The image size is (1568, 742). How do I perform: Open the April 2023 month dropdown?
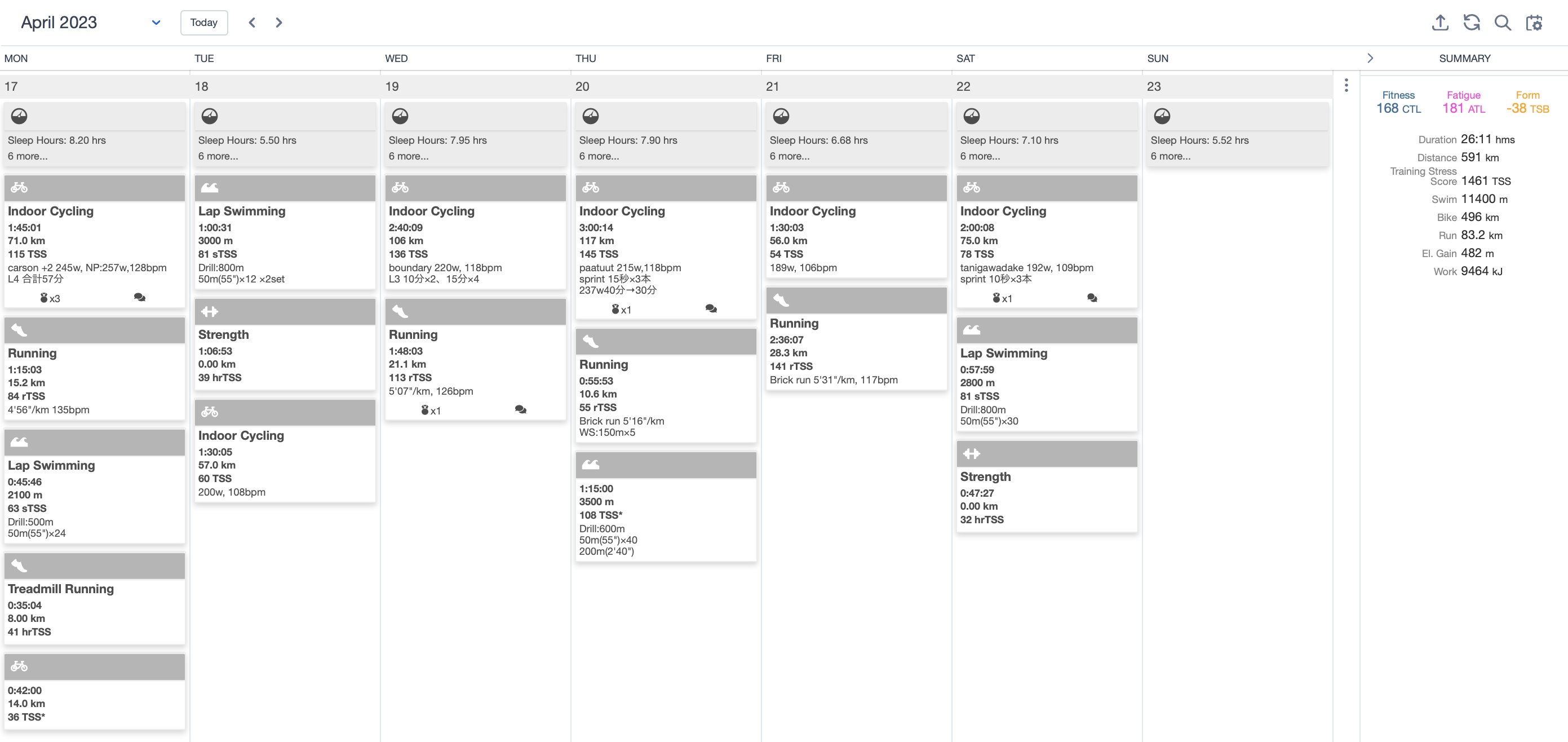91,23
